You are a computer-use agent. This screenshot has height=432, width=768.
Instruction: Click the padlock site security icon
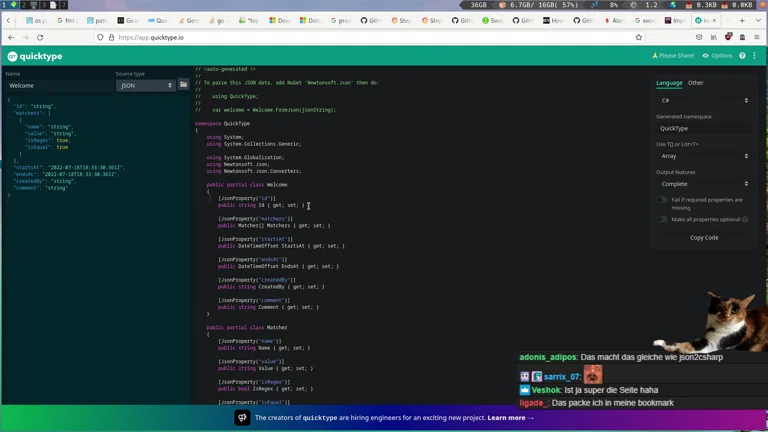111,37
